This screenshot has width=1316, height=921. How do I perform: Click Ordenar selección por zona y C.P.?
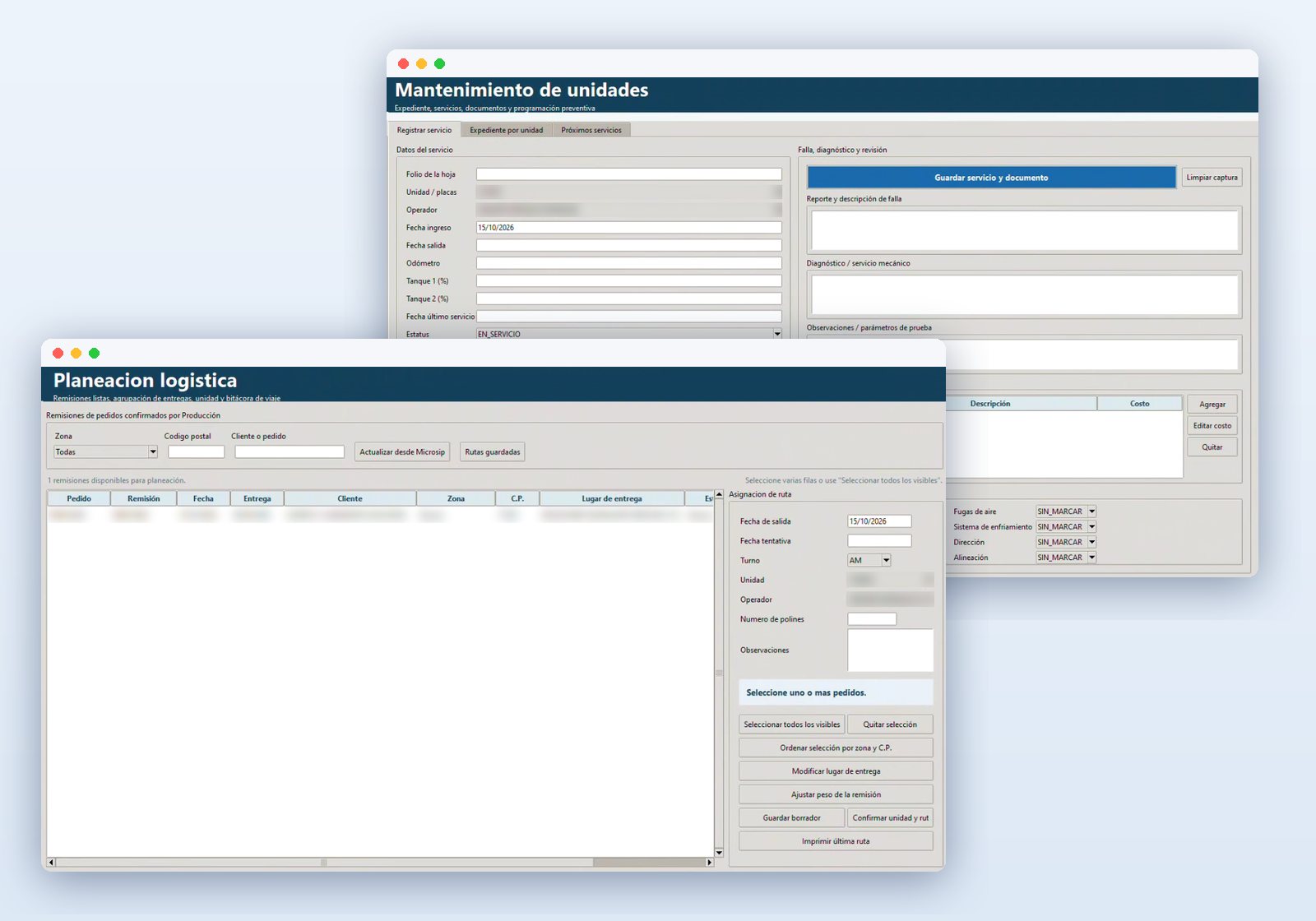[x=836, y=748]
